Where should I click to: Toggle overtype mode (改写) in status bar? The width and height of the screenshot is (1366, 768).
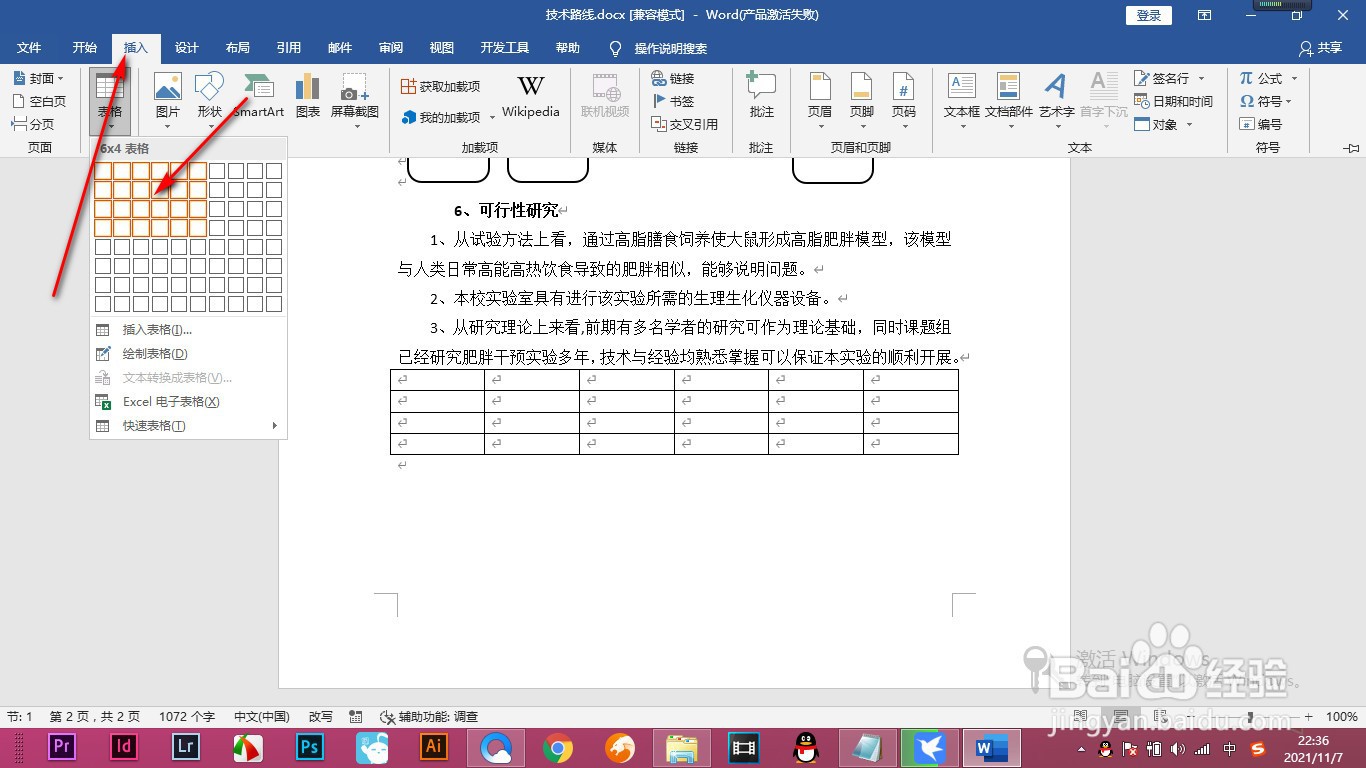321,717
